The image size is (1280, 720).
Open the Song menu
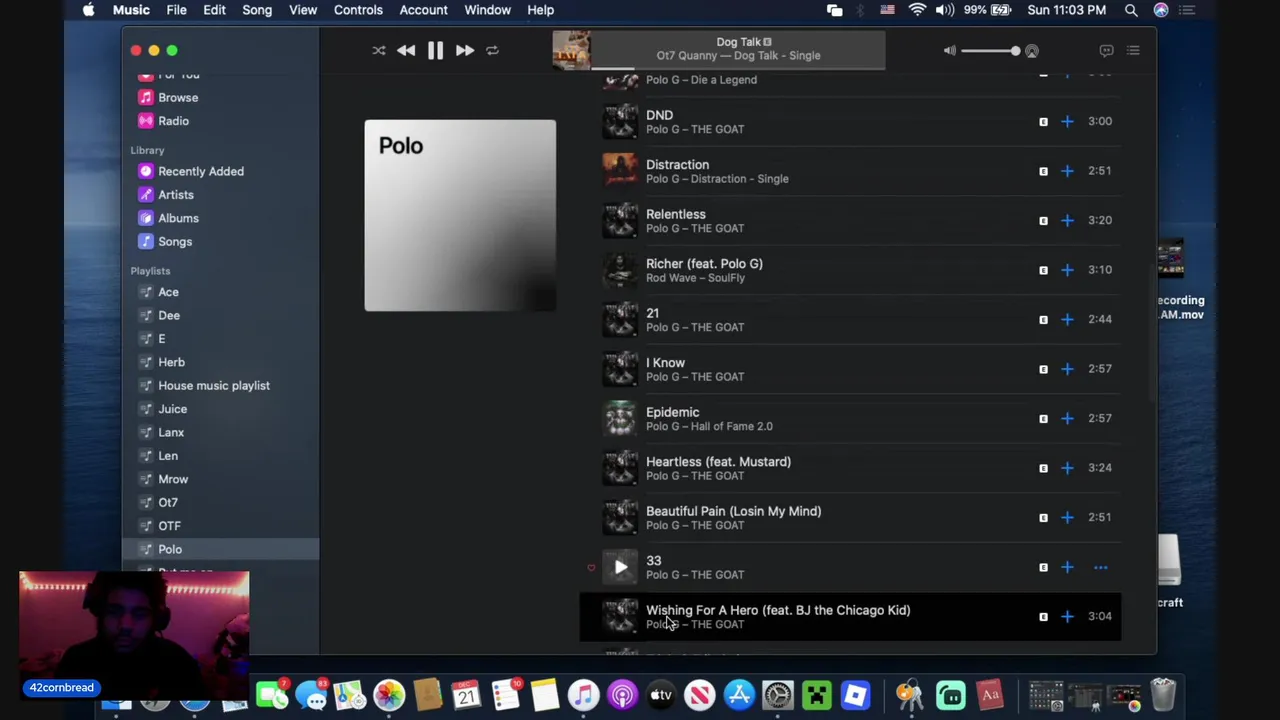(257, 10)
